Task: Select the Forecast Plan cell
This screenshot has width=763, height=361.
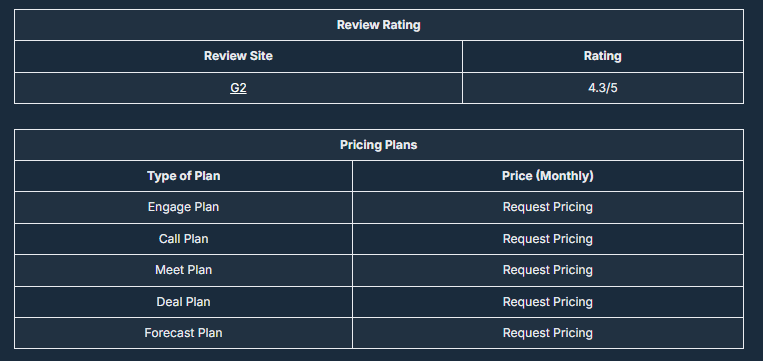Action: pyautogui.click(x=183, y=333)
